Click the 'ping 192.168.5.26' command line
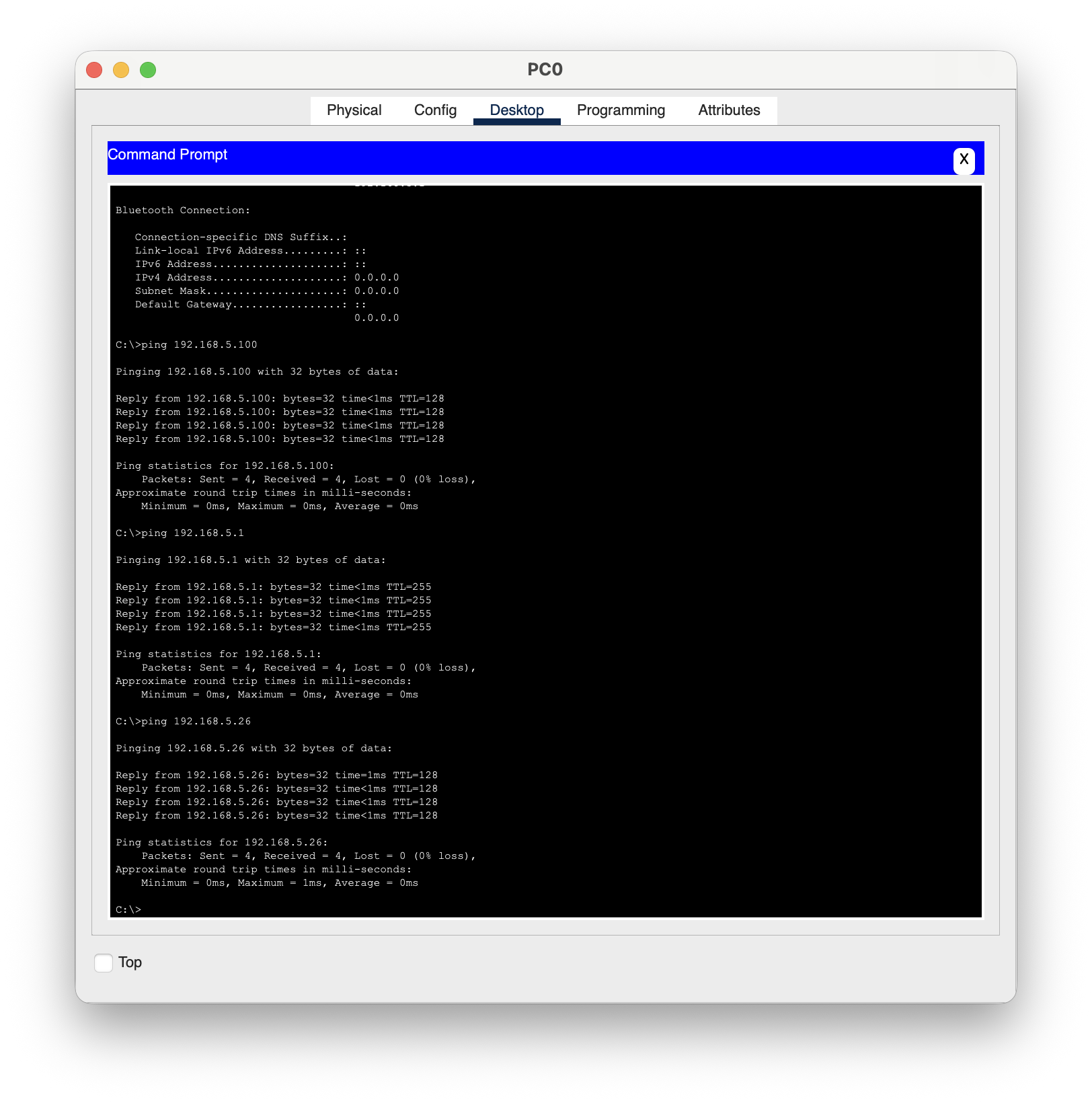The image size is (1092, 1103). [x=183, y=721]
